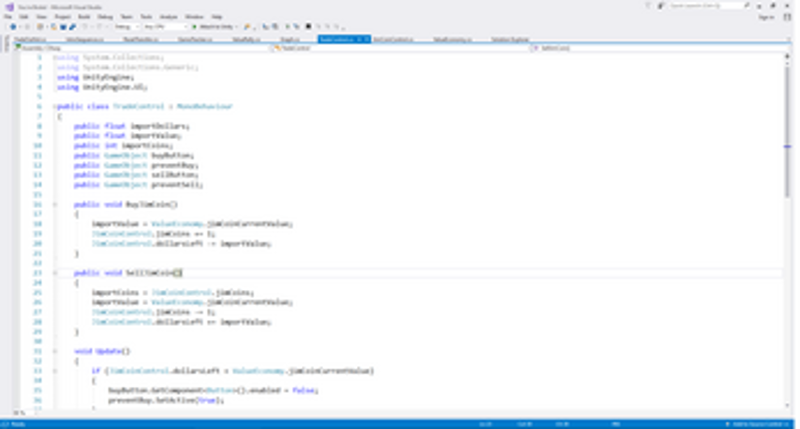The width and height of the screenshot is (800, 429).
Task: Click the vertical scrollbar thumb in editor
Action: click(788, 130)
